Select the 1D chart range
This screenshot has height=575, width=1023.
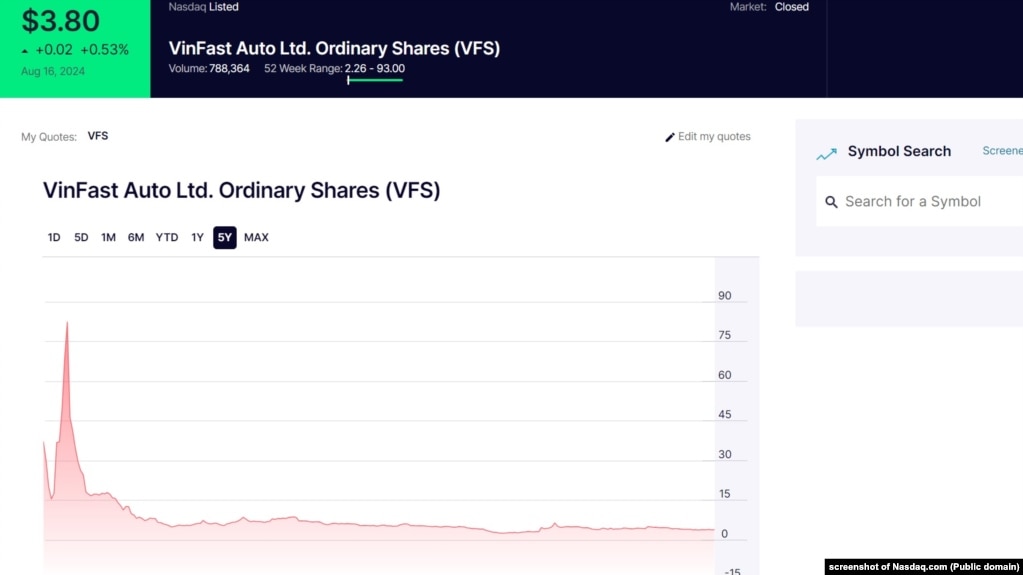(54, 238)
